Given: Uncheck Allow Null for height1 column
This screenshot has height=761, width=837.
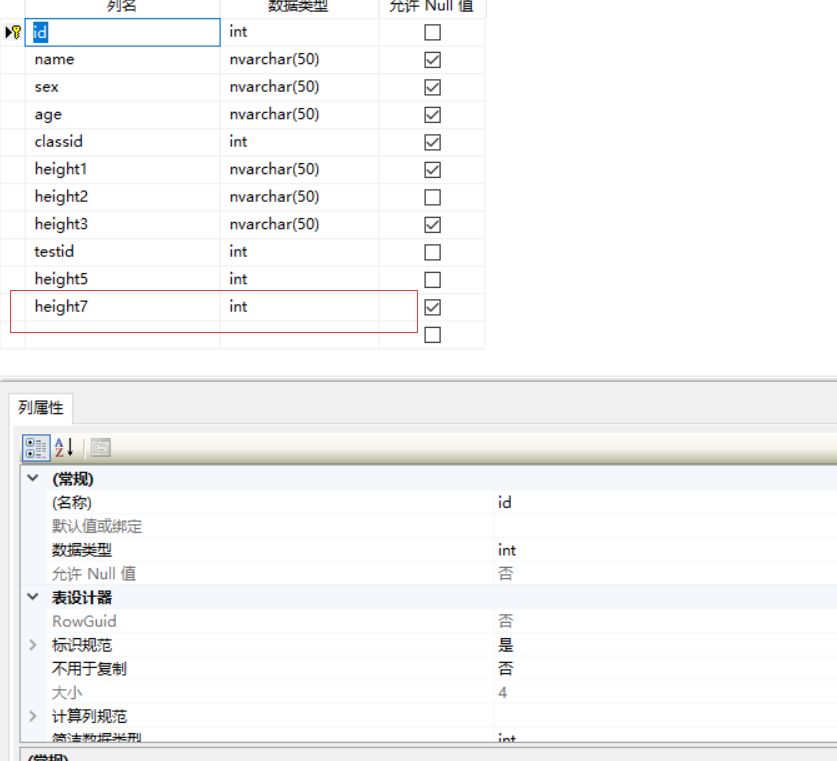Looking at the screenshot, I should 432,169.
